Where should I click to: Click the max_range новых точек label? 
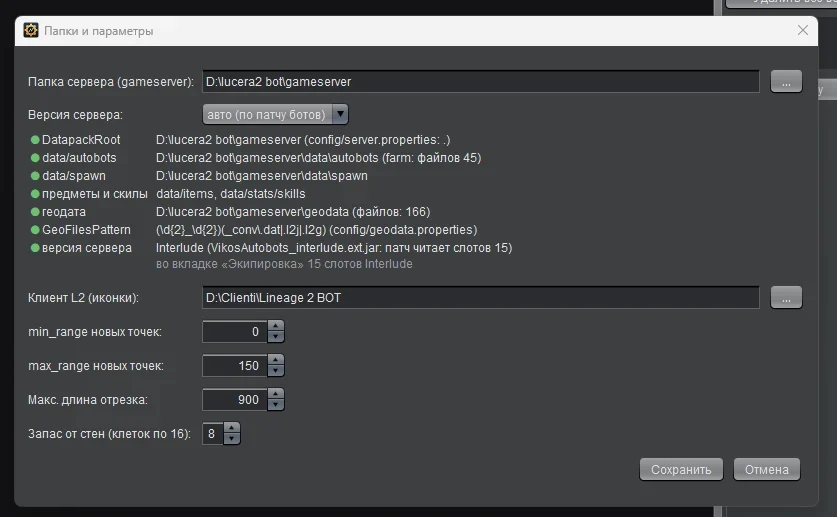click(96, 366)
